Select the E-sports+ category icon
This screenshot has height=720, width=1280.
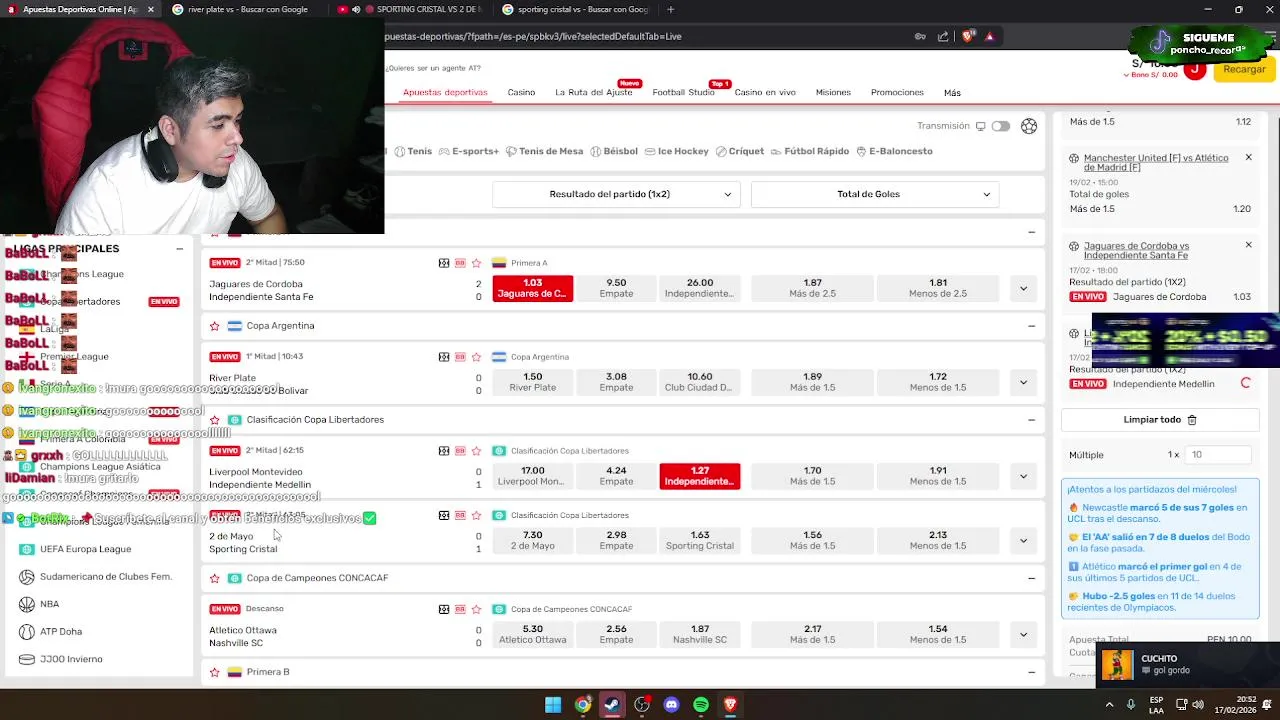click(444, 152)
